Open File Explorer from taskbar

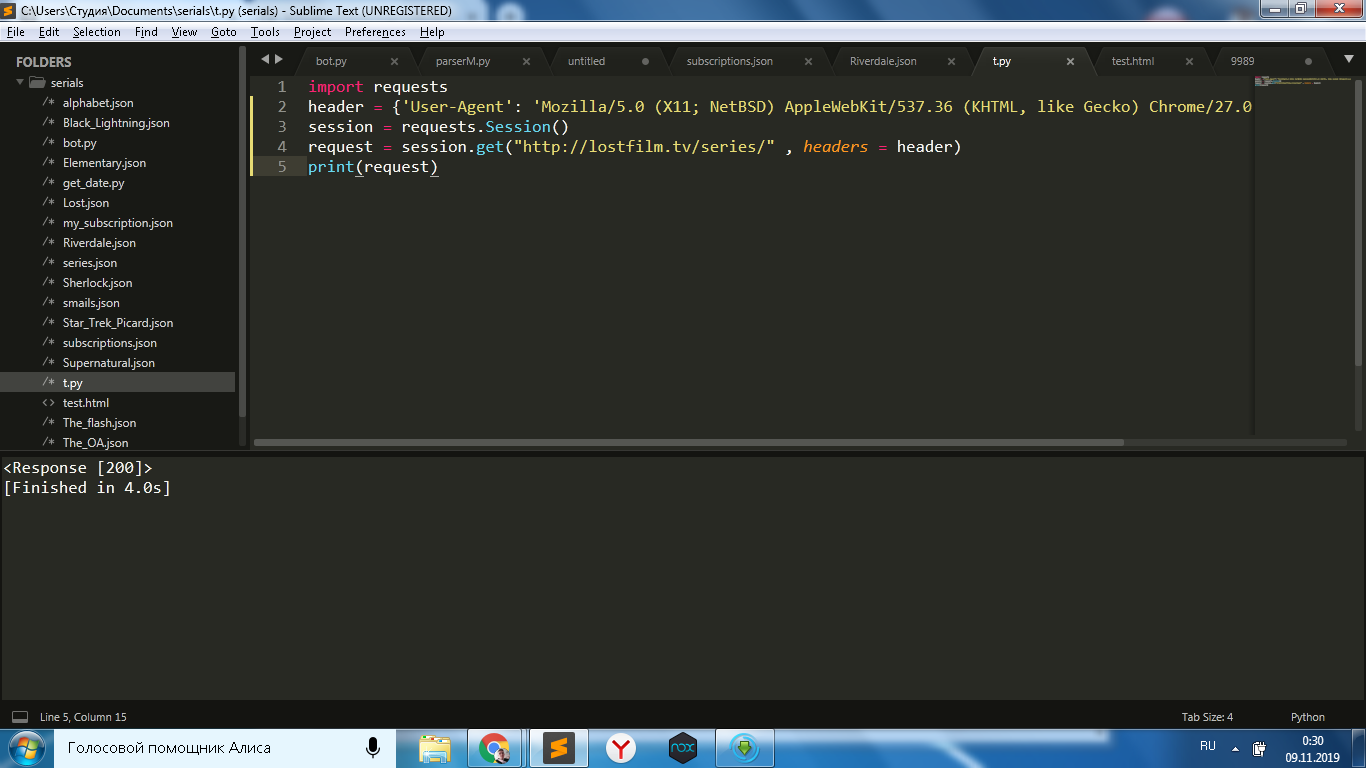[435, 748]
